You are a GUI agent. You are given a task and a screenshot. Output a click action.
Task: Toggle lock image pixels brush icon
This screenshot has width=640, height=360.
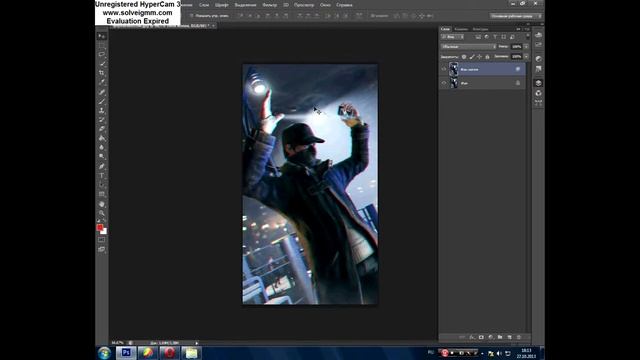[x=472, y=57]
